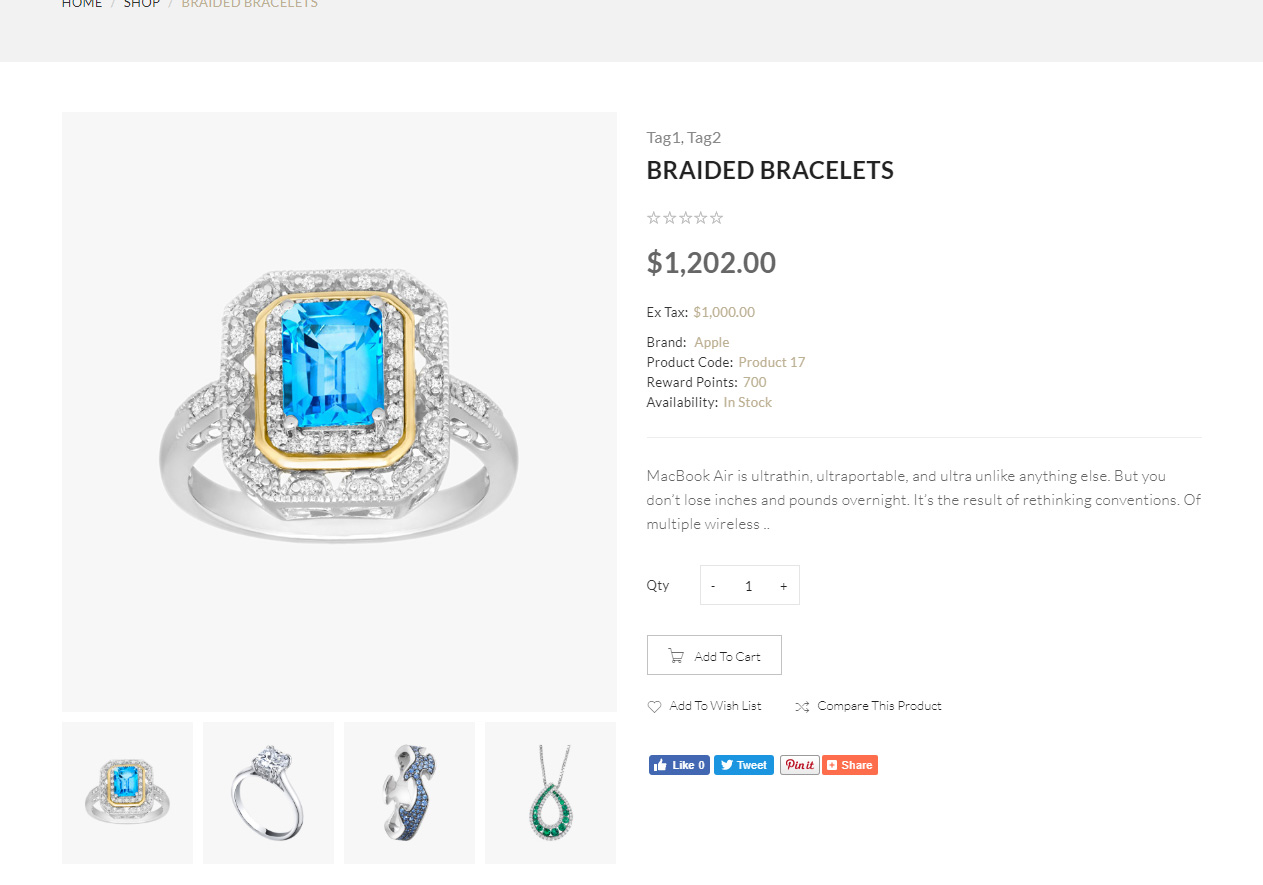Click the orange Share button
Viewport: 1263px width, 885px height.
point(850,765)
